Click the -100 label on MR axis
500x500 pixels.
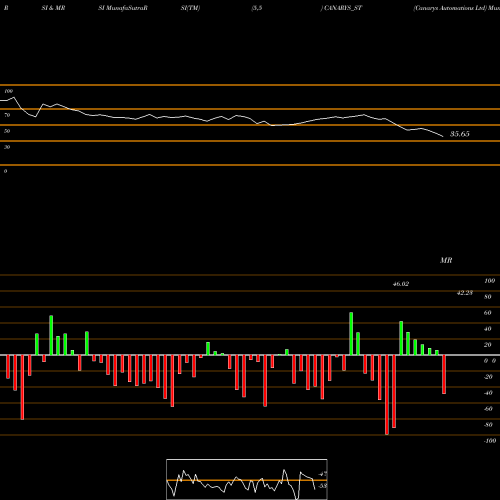click(490, 441)
